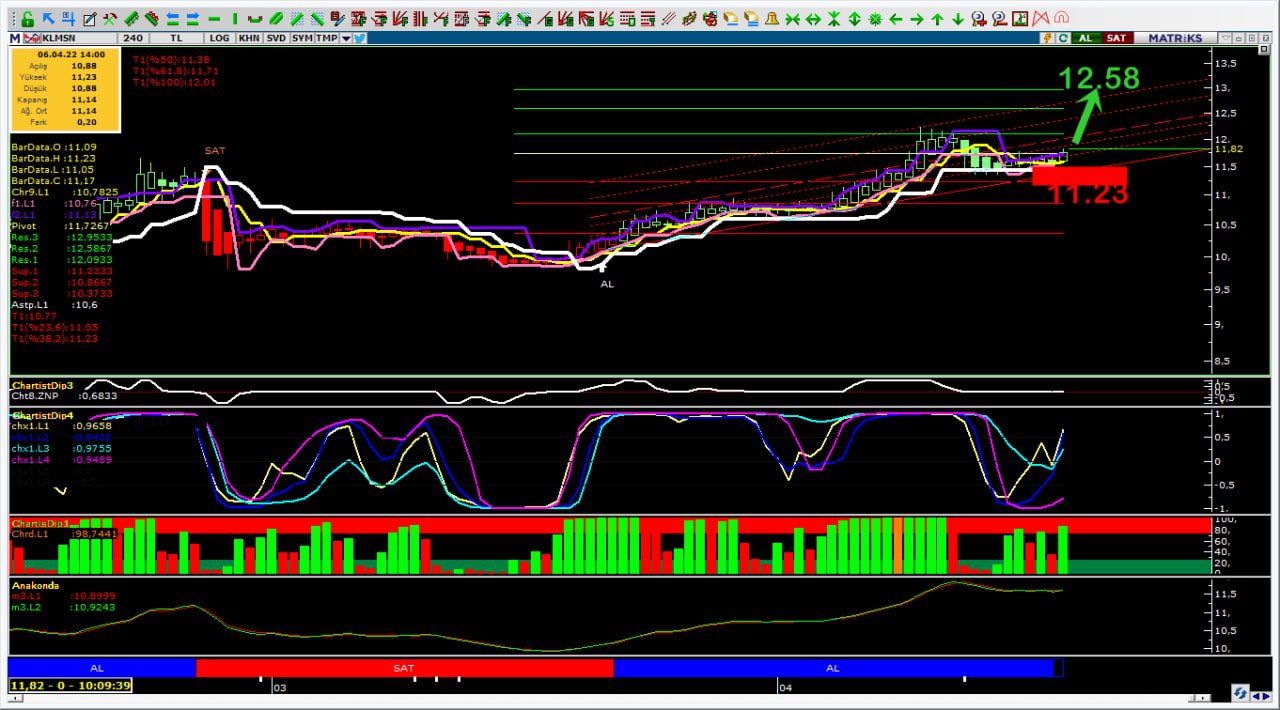The image size is (1280, 710).
Task: Click the TL currency header item
Action: click(176, 38)
